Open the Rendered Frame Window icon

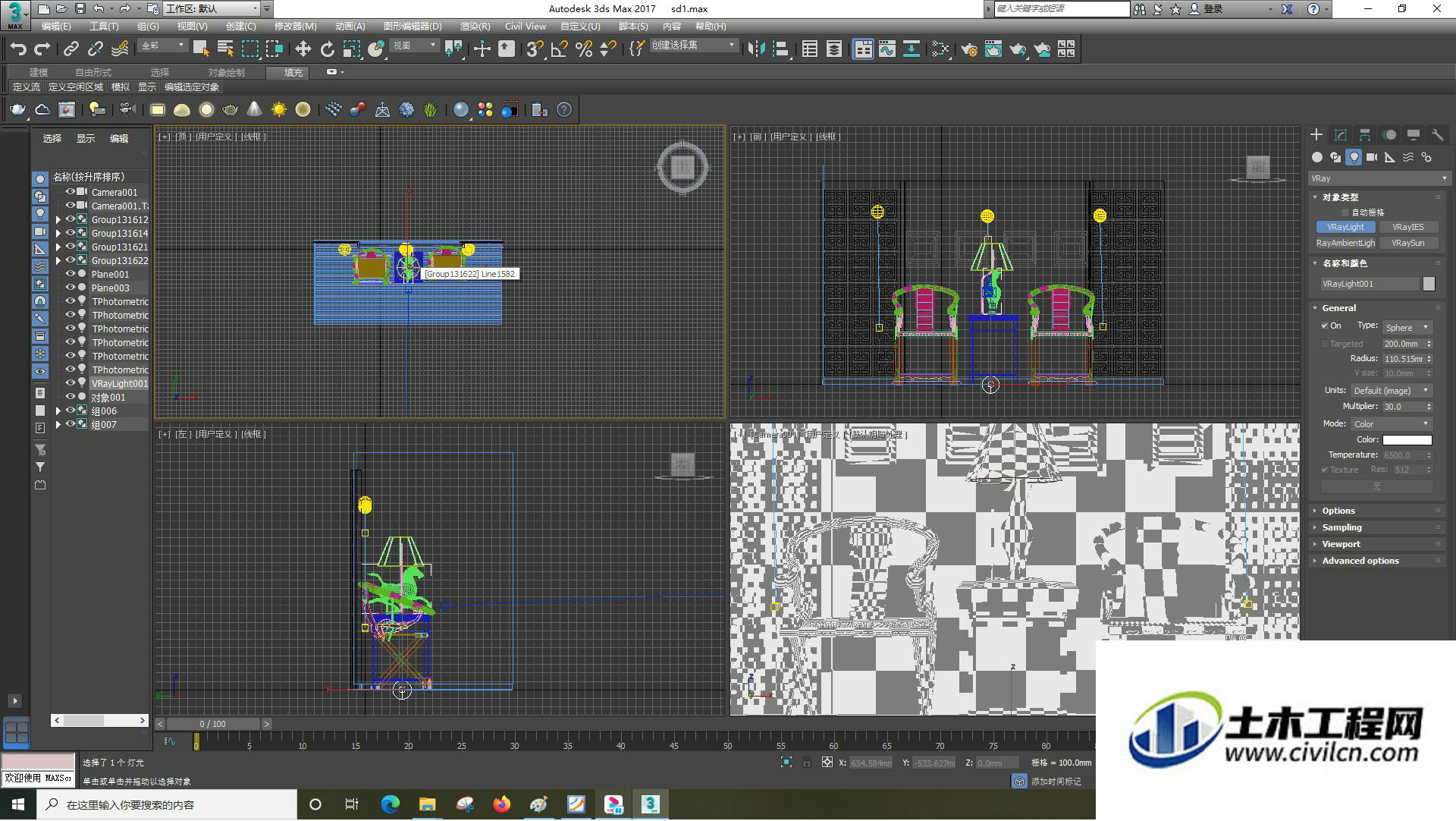click(993, 49)
